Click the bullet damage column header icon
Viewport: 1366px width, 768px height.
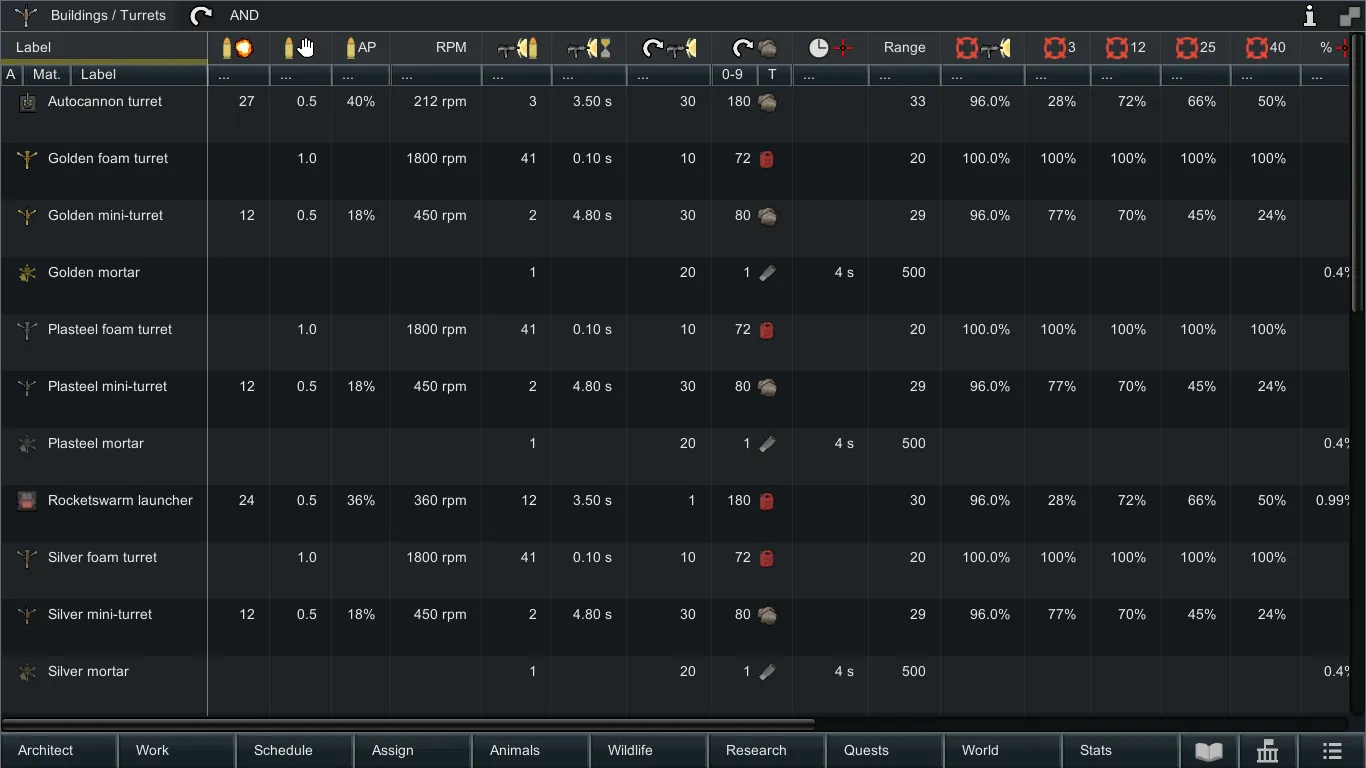(238, 48)
